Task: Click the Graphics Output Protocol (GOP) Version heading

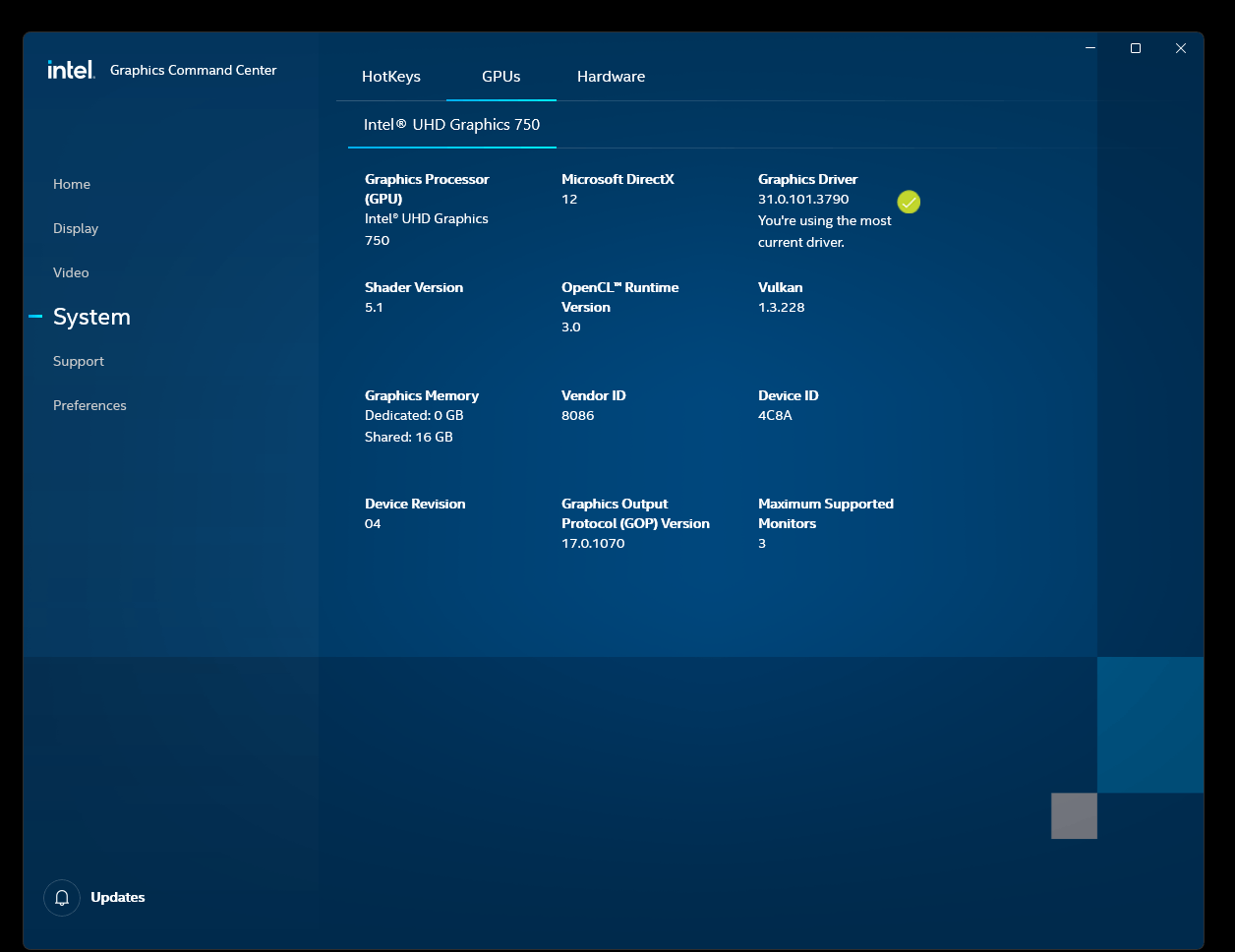Action: [x=635, y=513]
